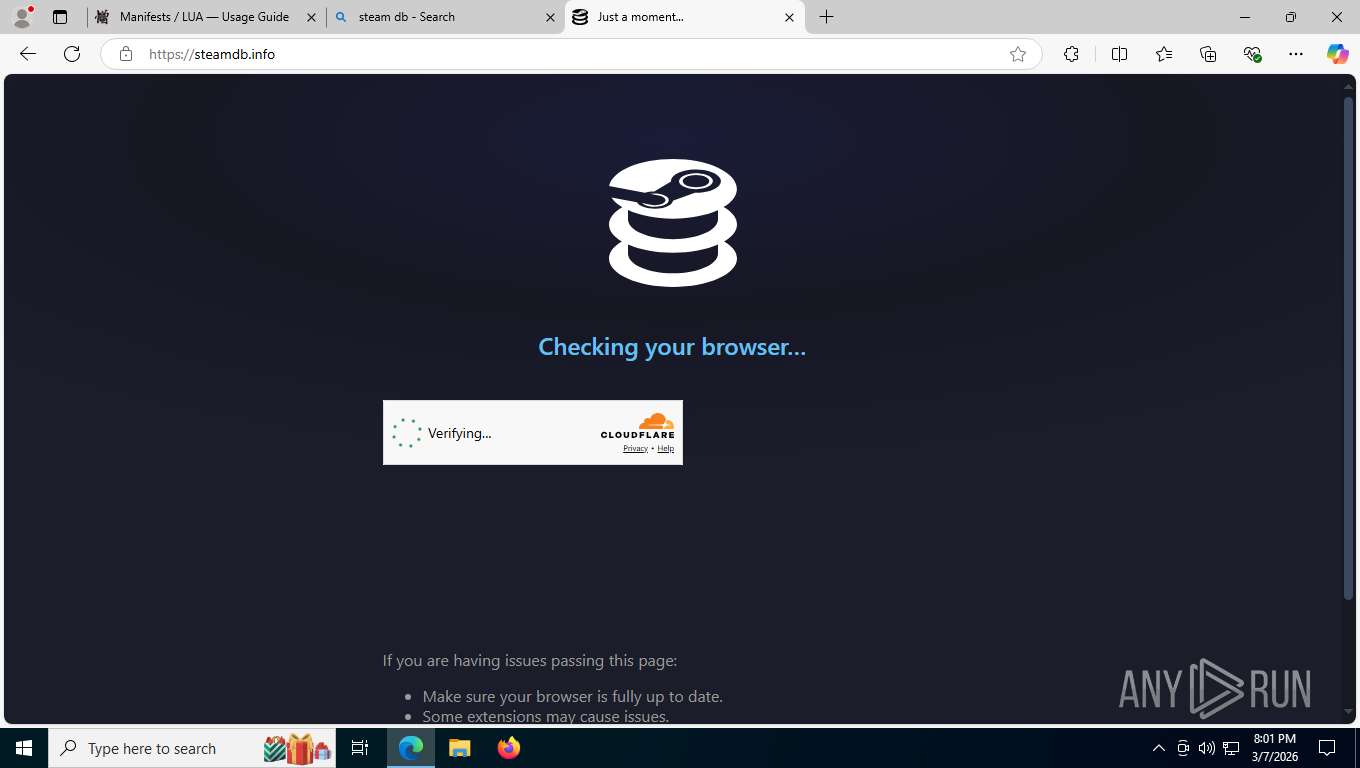Open Collections icon in toolbar
The height and width of the screenshot is (768, 1360).
[1208, 54]
